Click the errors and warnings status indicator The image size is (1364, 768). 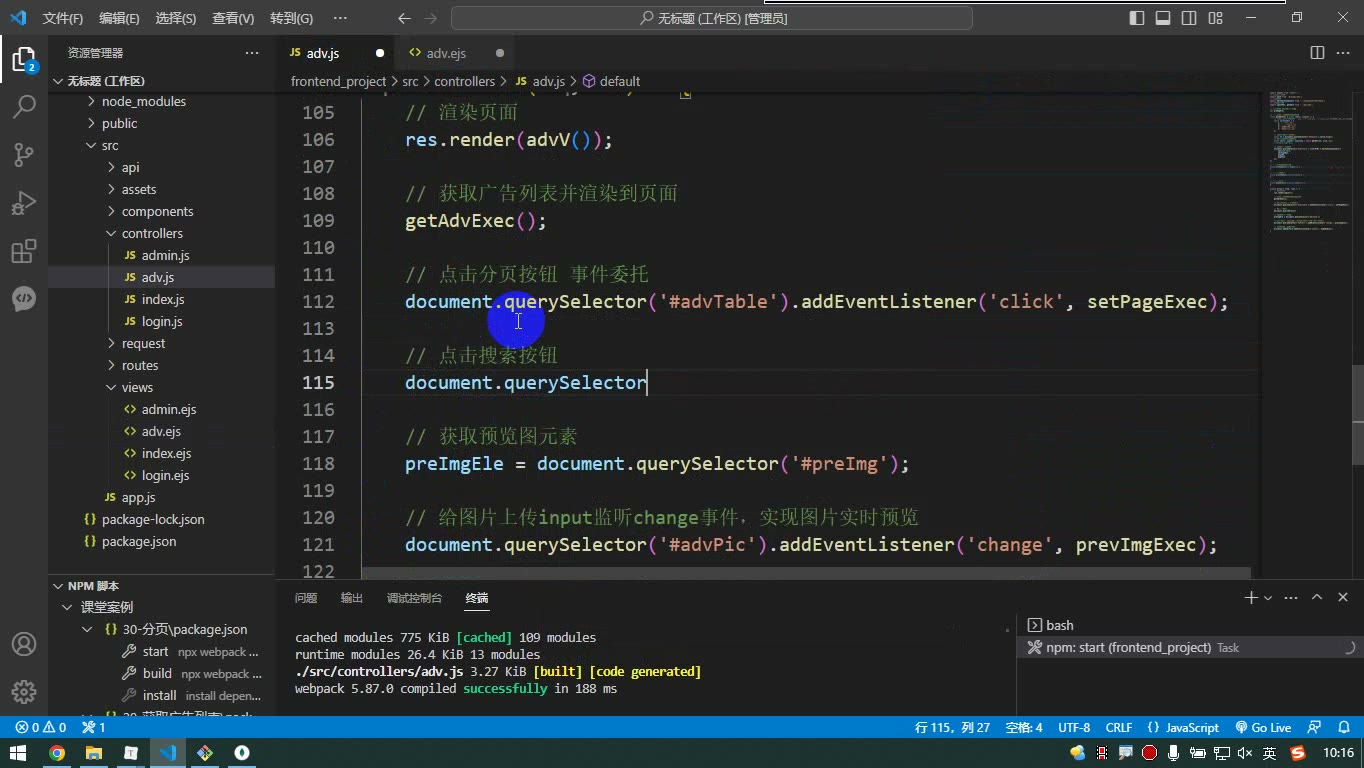[40, 727]
